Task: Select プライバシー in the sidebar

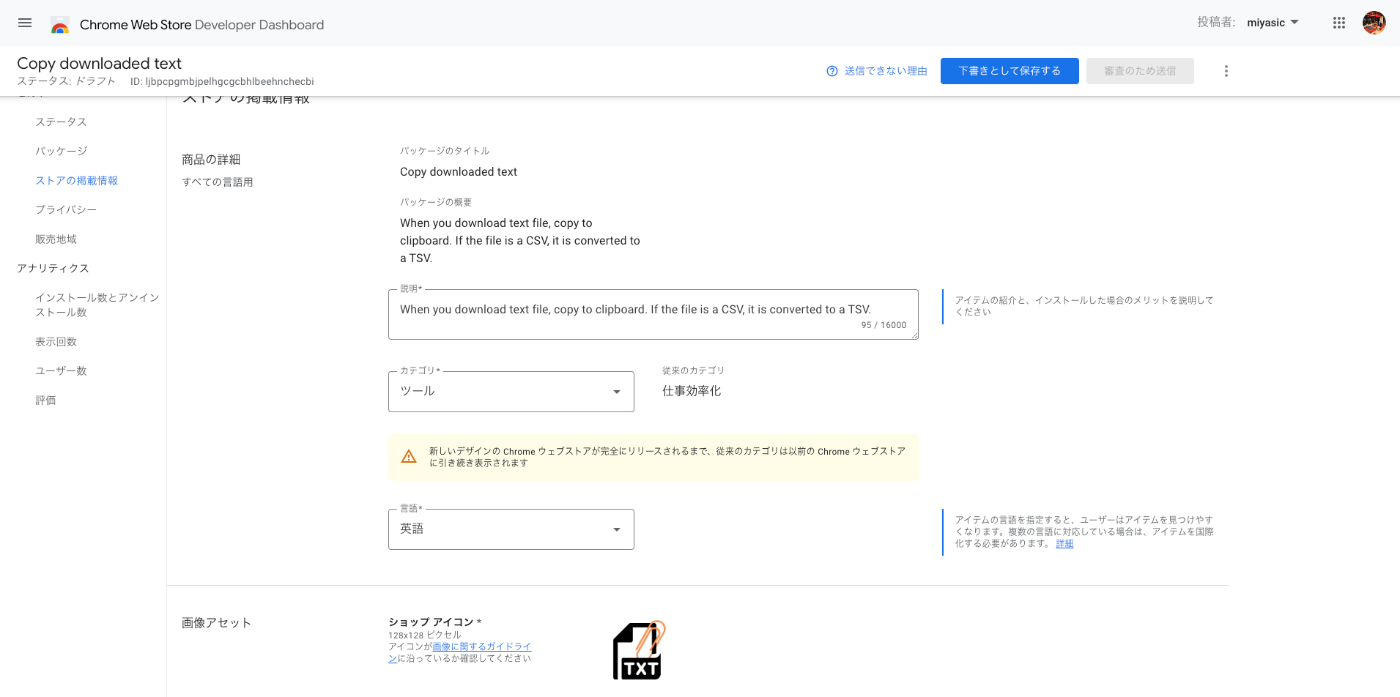Action: pos(66,210)
